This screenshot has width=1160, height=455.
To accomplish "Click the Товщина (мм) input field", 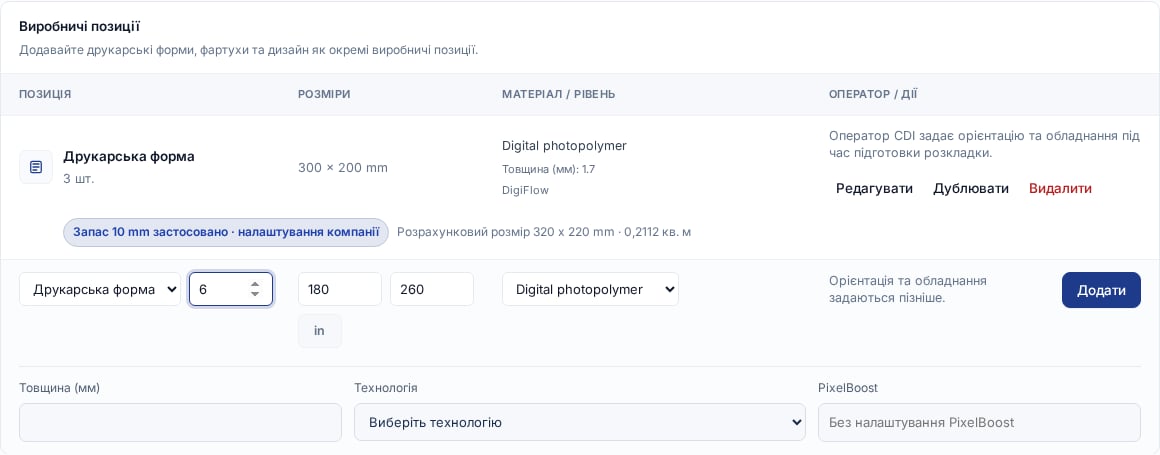I will click(181, 422).
